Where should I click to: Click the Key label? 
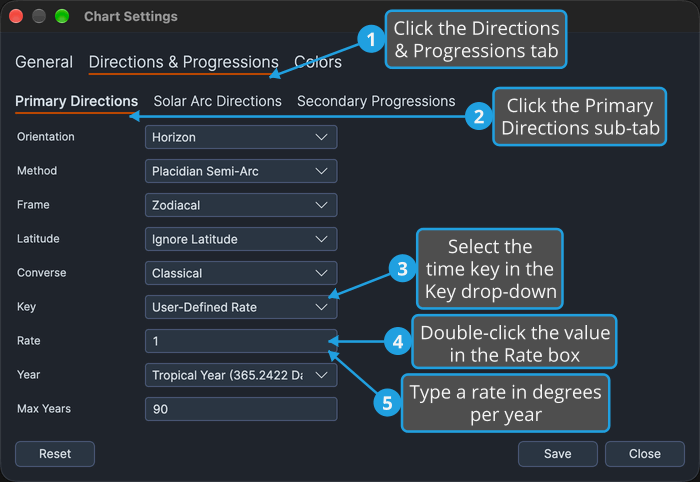pyautogui.click(x=26, y=307)
